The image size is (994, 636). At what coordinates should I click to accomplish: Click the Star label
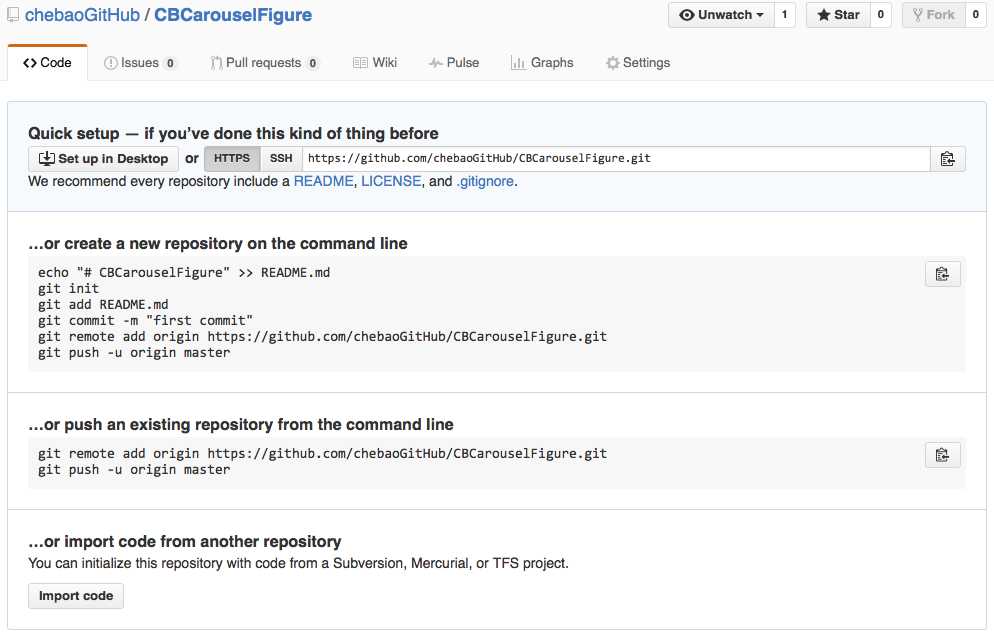coord(847,15)
